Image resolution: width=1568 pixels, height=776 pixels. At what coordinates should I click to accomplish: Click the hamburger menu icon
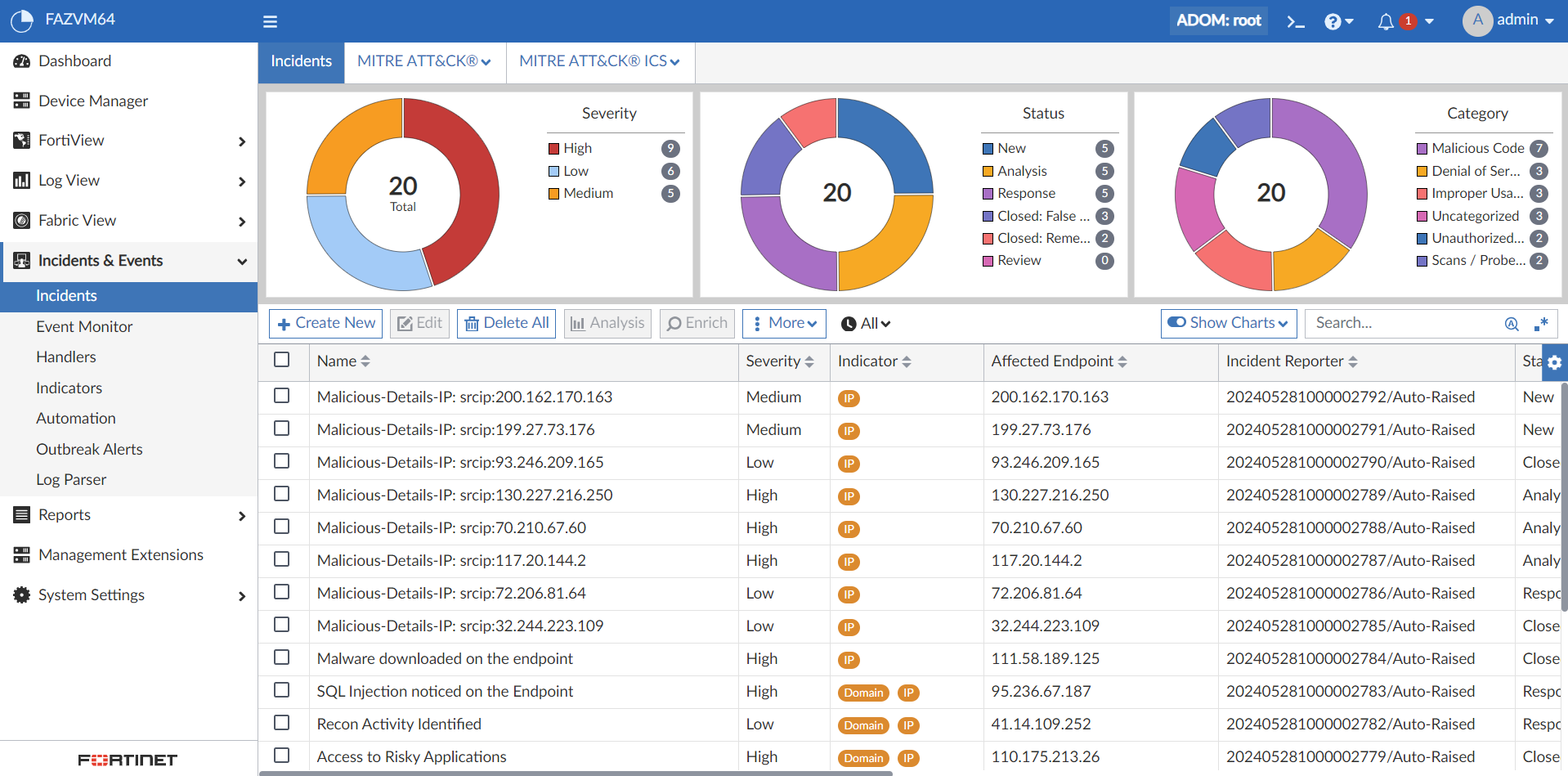click(x=270, y=21)
